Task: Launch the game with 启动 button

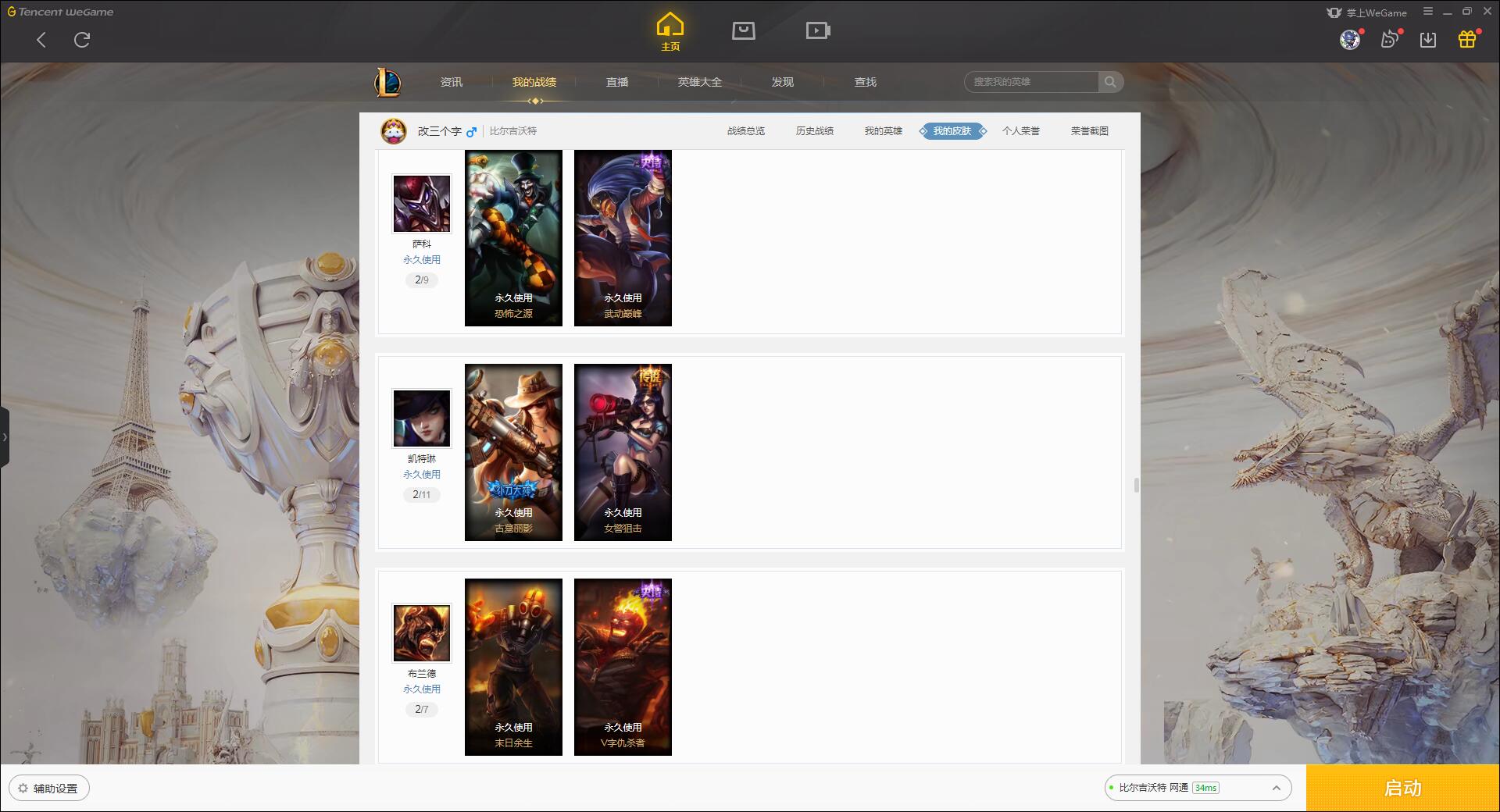Action: click(1403, 789)
